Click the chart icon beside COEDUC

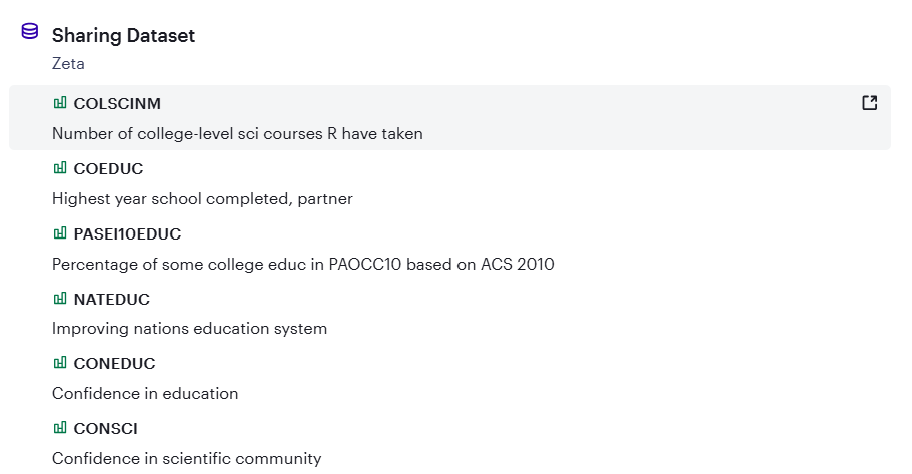[60, 168]
